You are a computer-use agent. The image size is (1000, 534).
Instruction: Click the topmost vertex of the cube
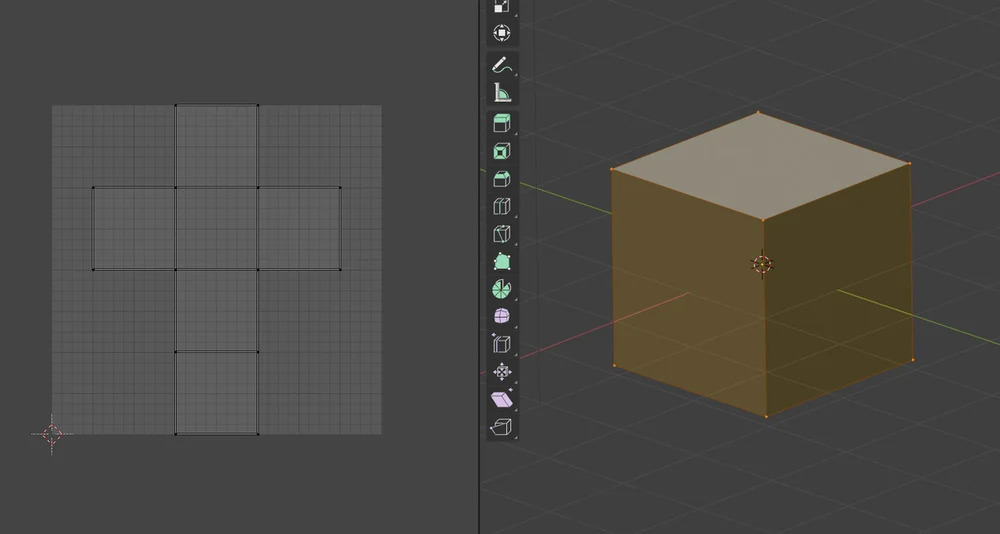[758, 113]
